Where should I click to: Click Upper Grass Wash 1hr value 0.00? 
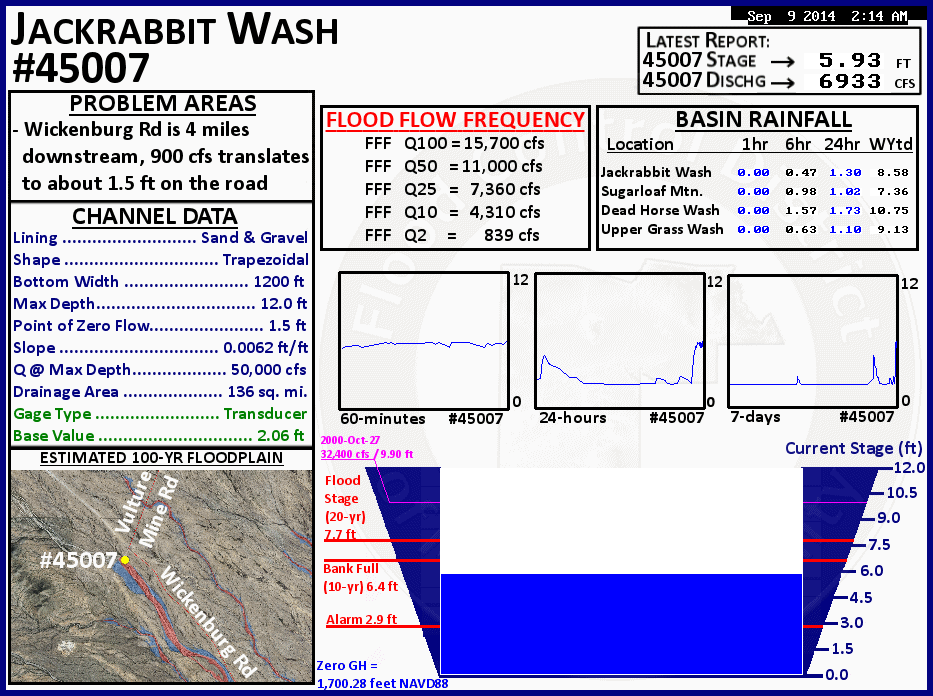753,230
